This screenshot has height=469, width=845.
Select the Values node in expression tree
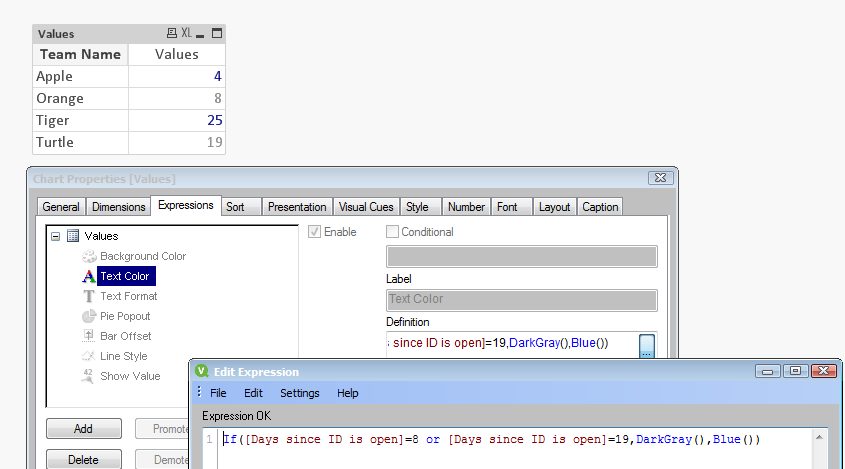pyautogui.click(x=101, y=236)
